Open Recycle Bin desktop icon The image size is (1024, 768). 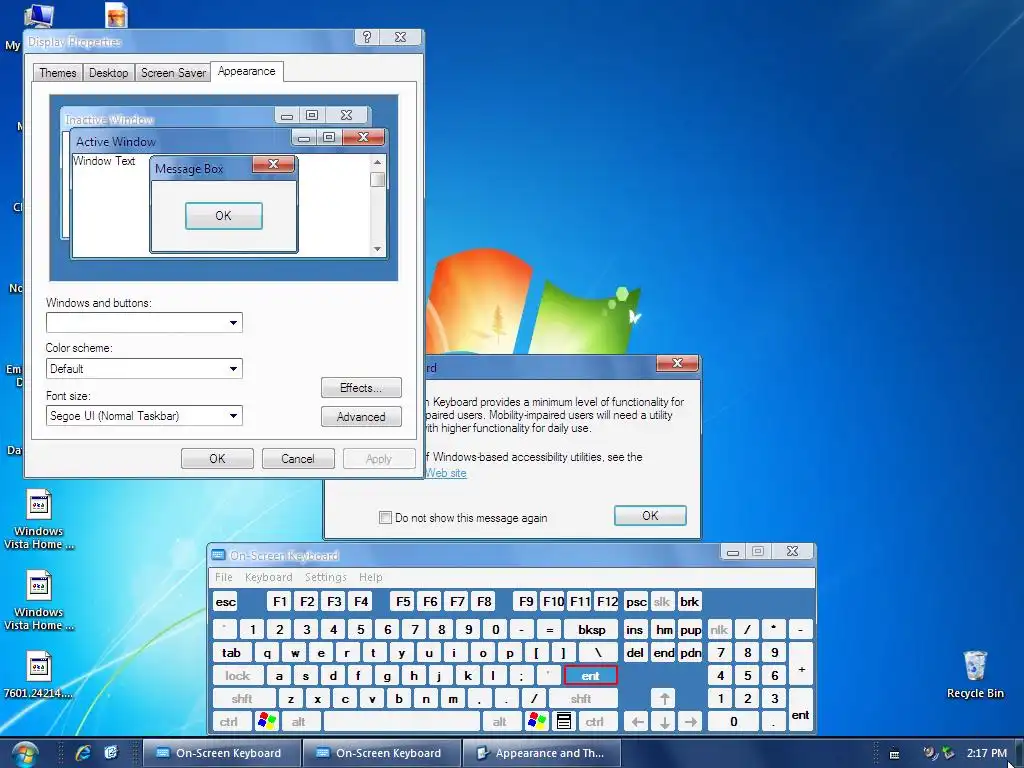click(975, 675)
